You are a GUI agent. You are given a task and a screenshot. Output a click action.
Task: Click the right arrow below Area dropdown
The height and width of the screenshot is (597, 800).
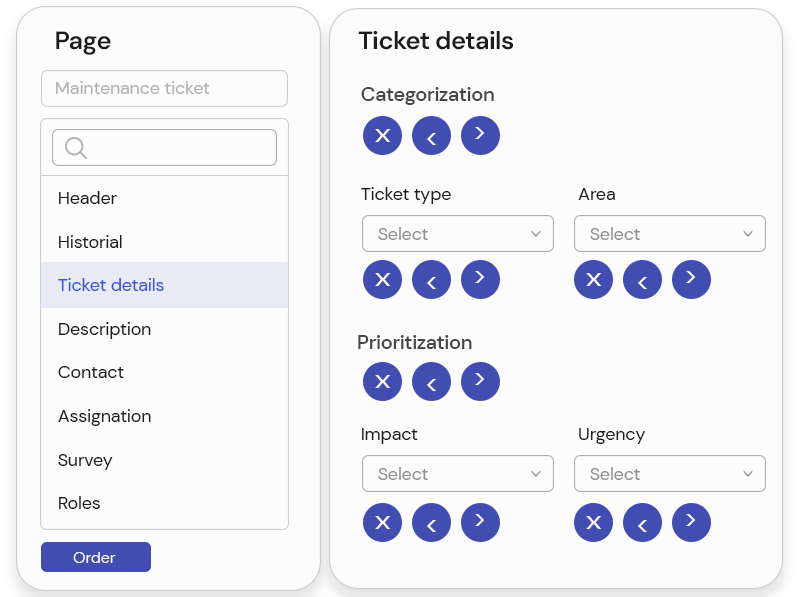[x=691, y=280]
